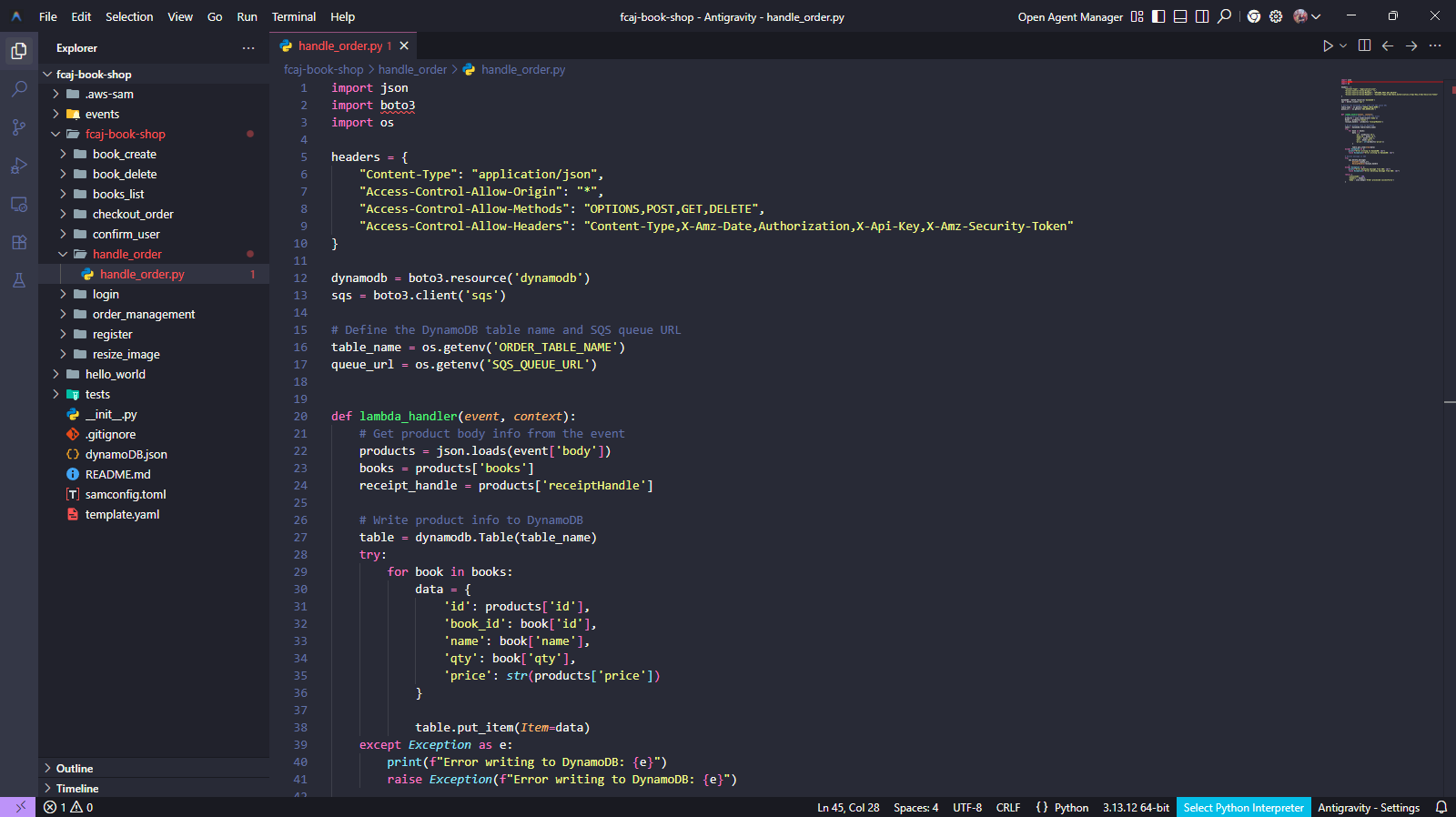
Task: Expand the book_create folder
Action: click(154, 155)
